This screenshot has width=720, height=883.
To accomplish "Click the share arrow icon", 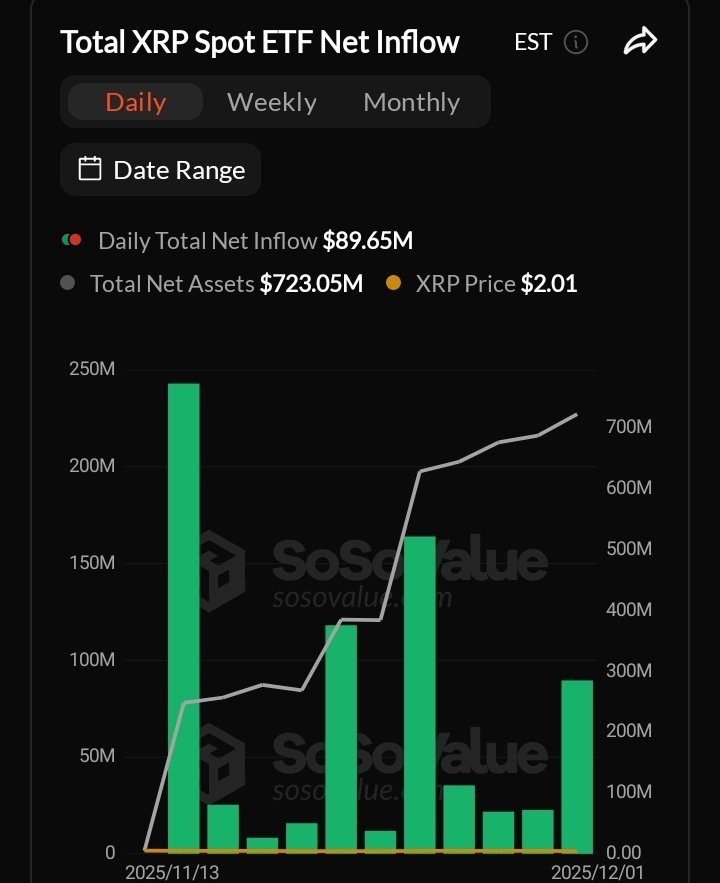I will point(640,42).
